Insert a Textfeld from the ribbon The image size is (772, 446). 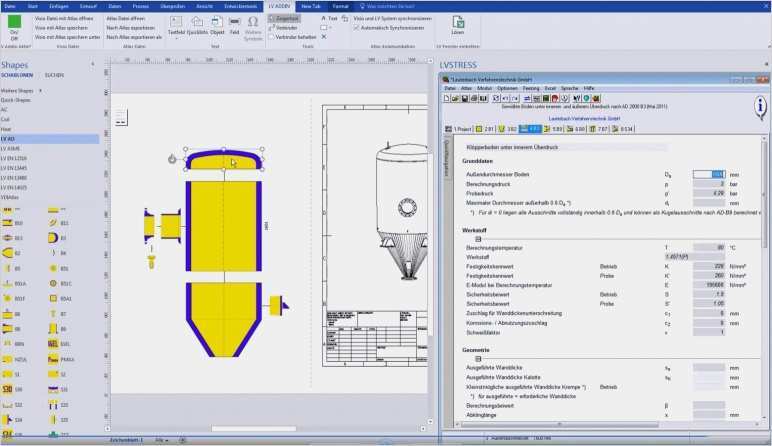176,26
